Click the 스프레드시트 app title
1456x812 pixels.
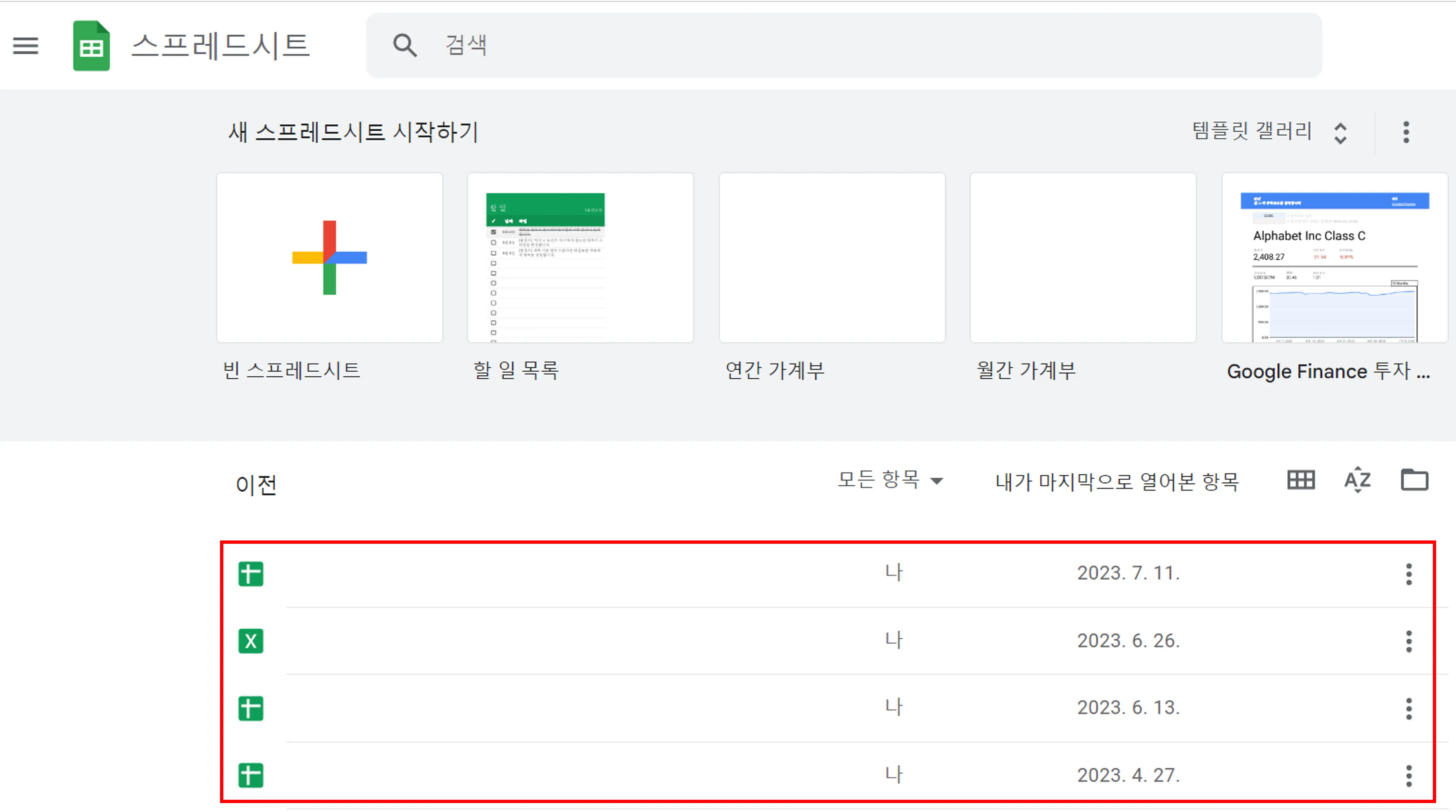click(x=221, y=45)
